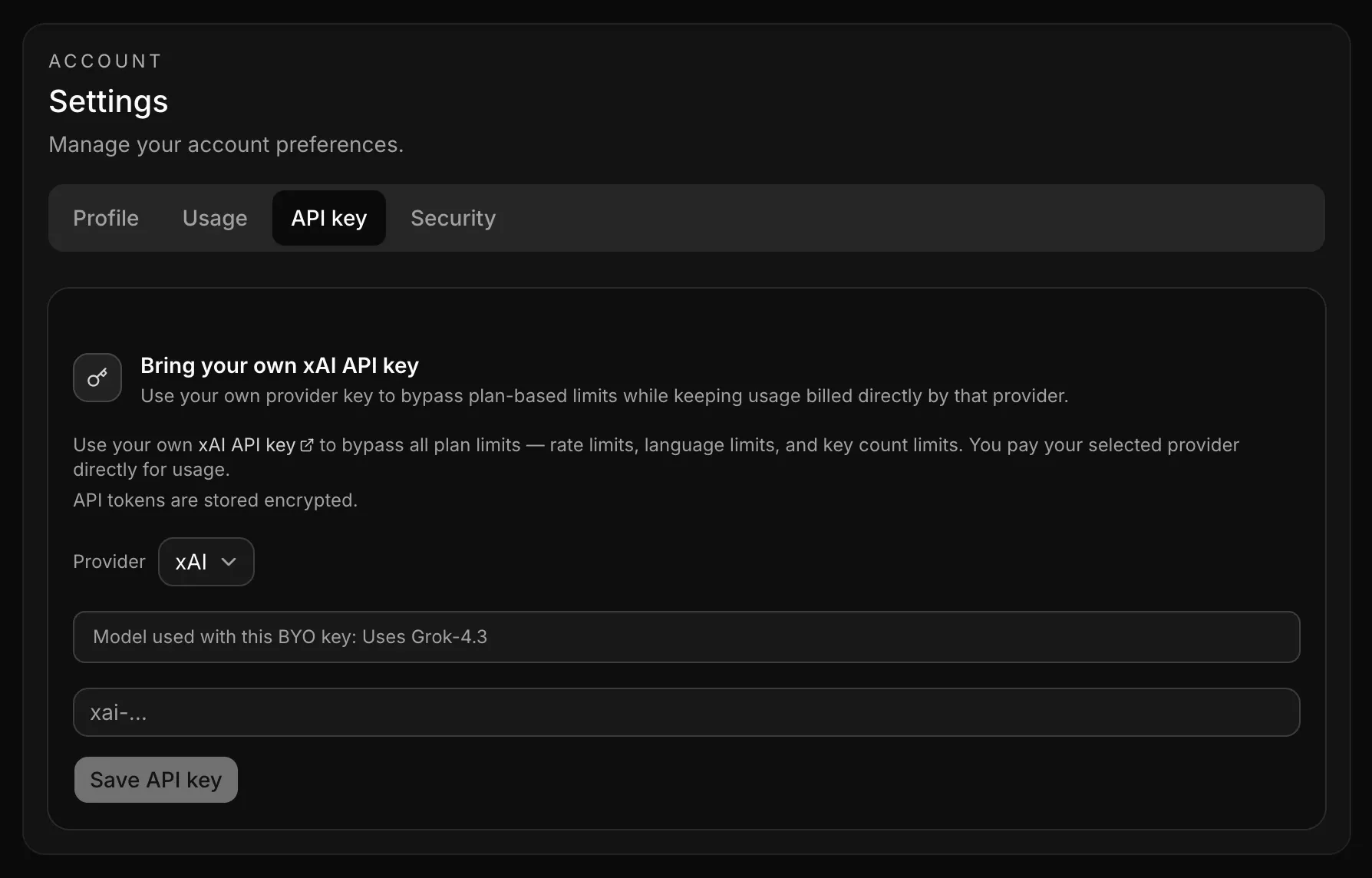Viewport: 1372px width, 878px height.
Task: Click the Settings page title
Action: coord(108,101)
